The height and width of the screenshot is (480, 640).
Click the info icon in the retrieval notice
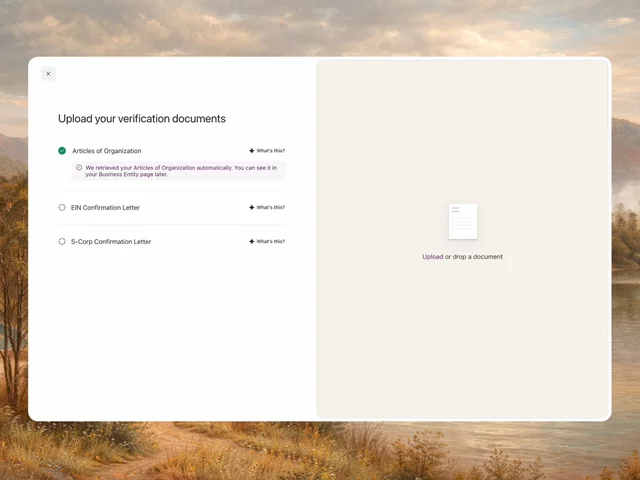point(79,167)
